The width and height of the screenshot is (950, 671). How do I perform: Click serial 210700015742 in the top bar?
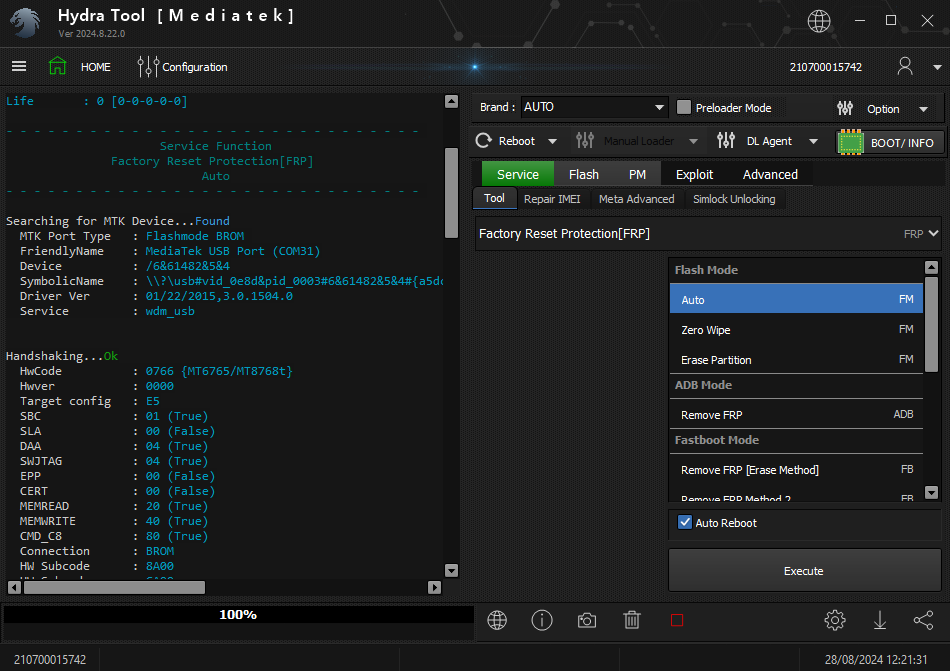[825, 67]
